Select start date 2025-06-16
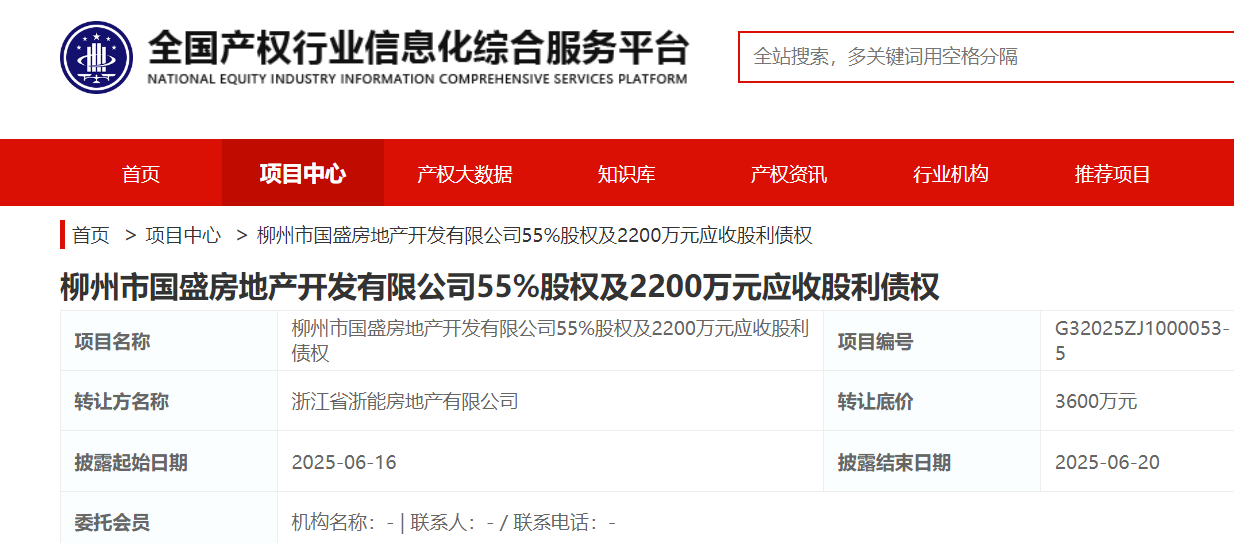 pyautogui.click(x=344, y=462)
